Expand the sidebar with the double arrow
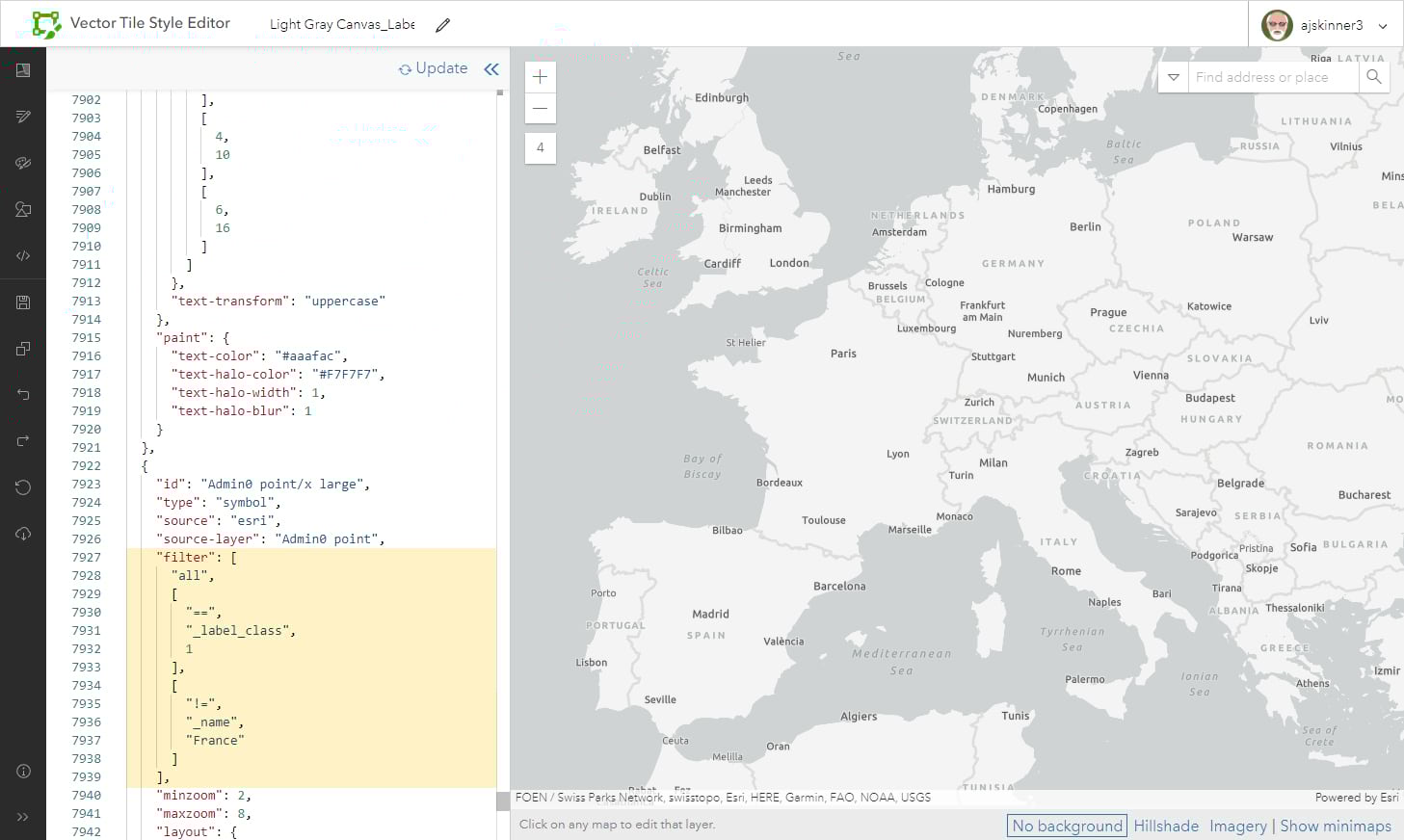This screenshot has height=840, width=1404. (x=23, y=817)
